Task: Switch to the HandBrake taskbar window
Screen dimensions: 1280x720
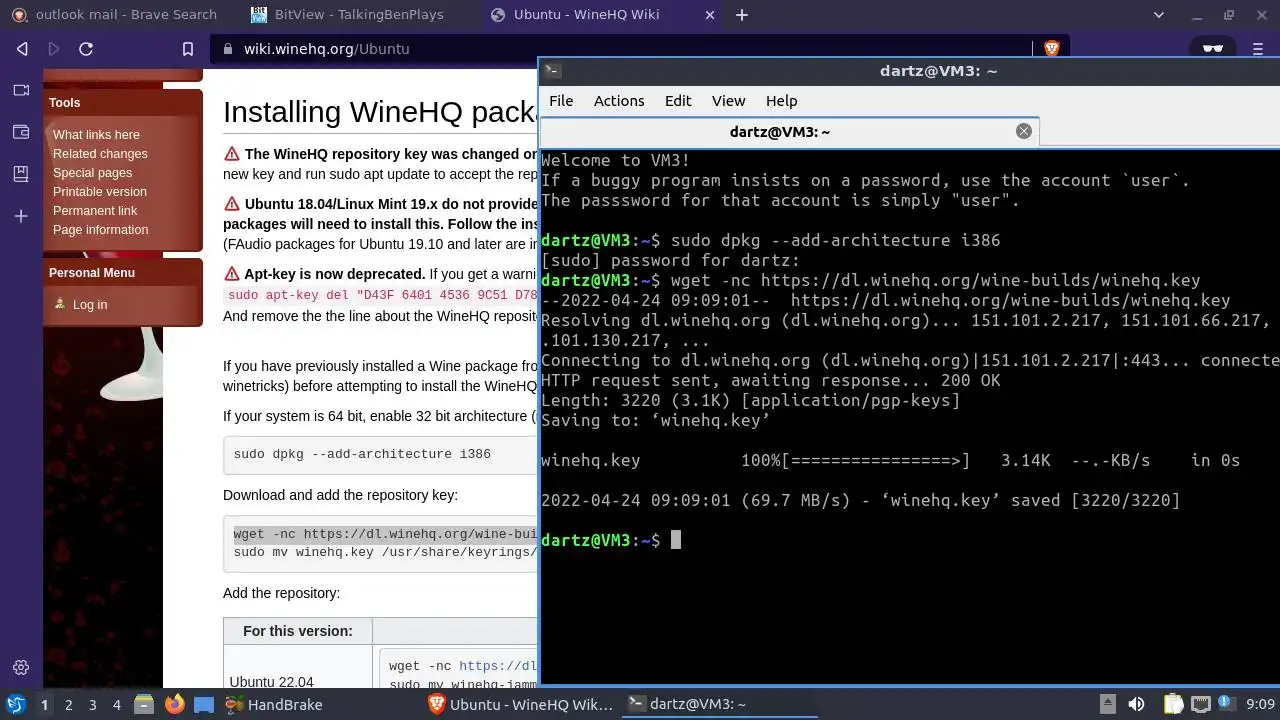Action: click(x=273, y=704)
